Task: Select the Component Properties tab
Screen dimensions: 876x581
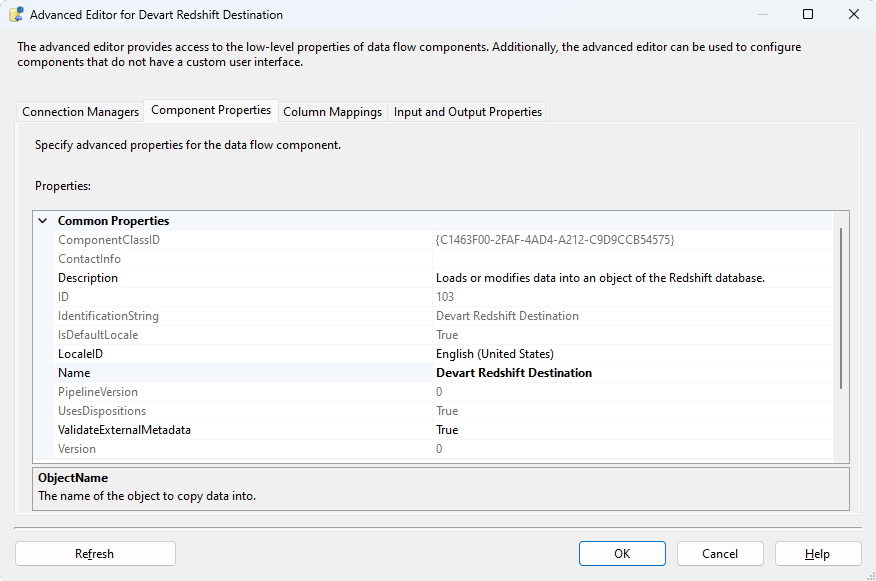Action: 211,110
